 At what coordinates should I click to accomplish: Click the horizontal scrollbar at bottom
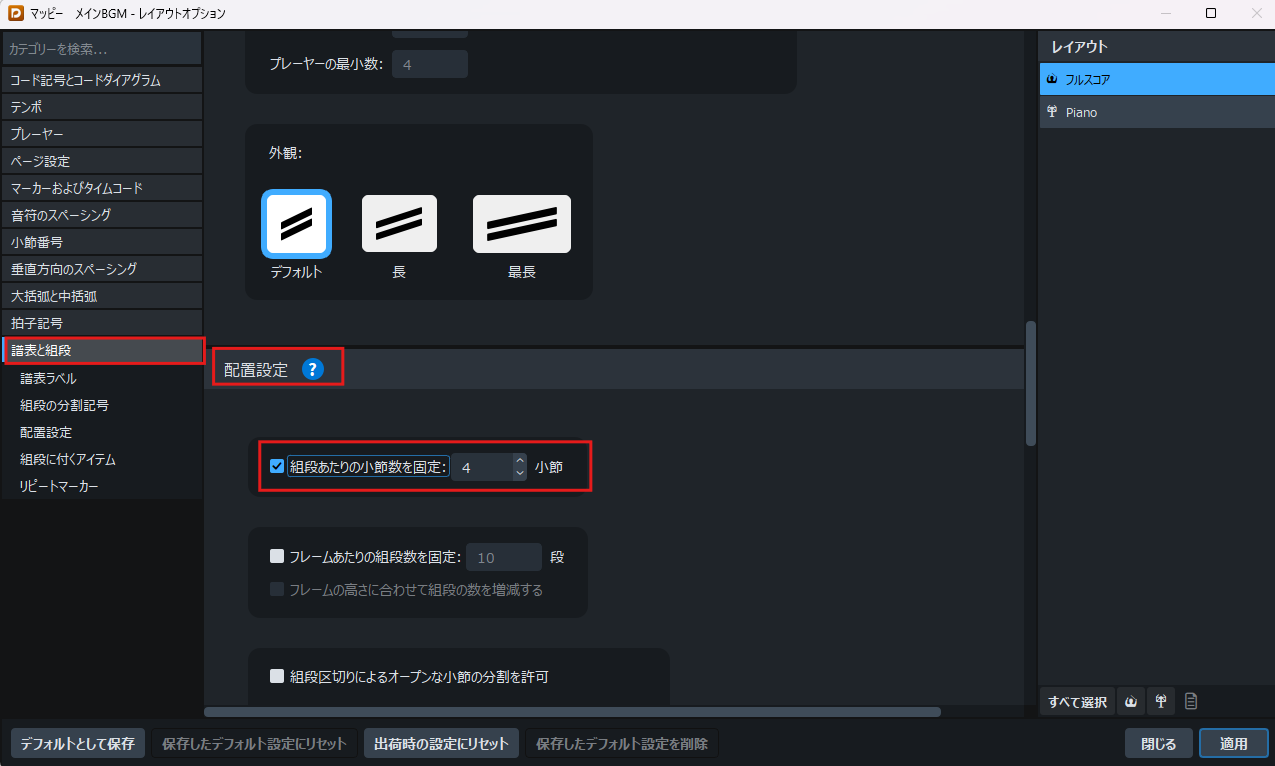pyautogui.click(x=572, y=712)
